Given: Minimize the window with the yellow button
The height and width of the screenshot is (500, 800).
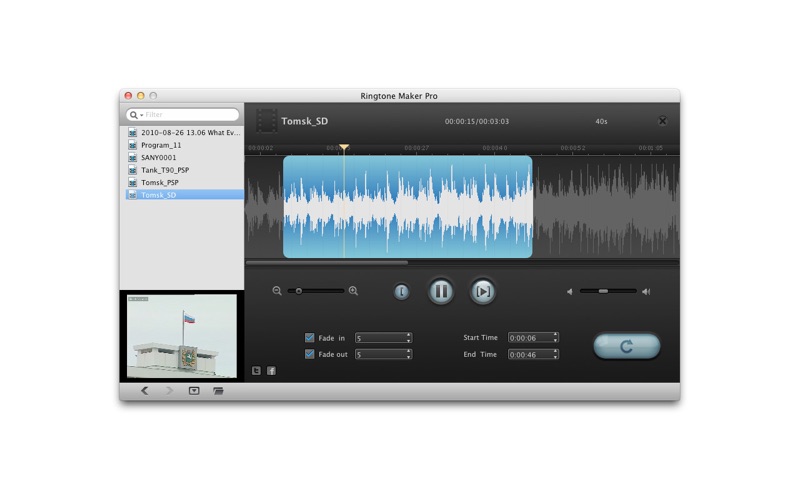Looking at the screenshot, I should point(141,95).
